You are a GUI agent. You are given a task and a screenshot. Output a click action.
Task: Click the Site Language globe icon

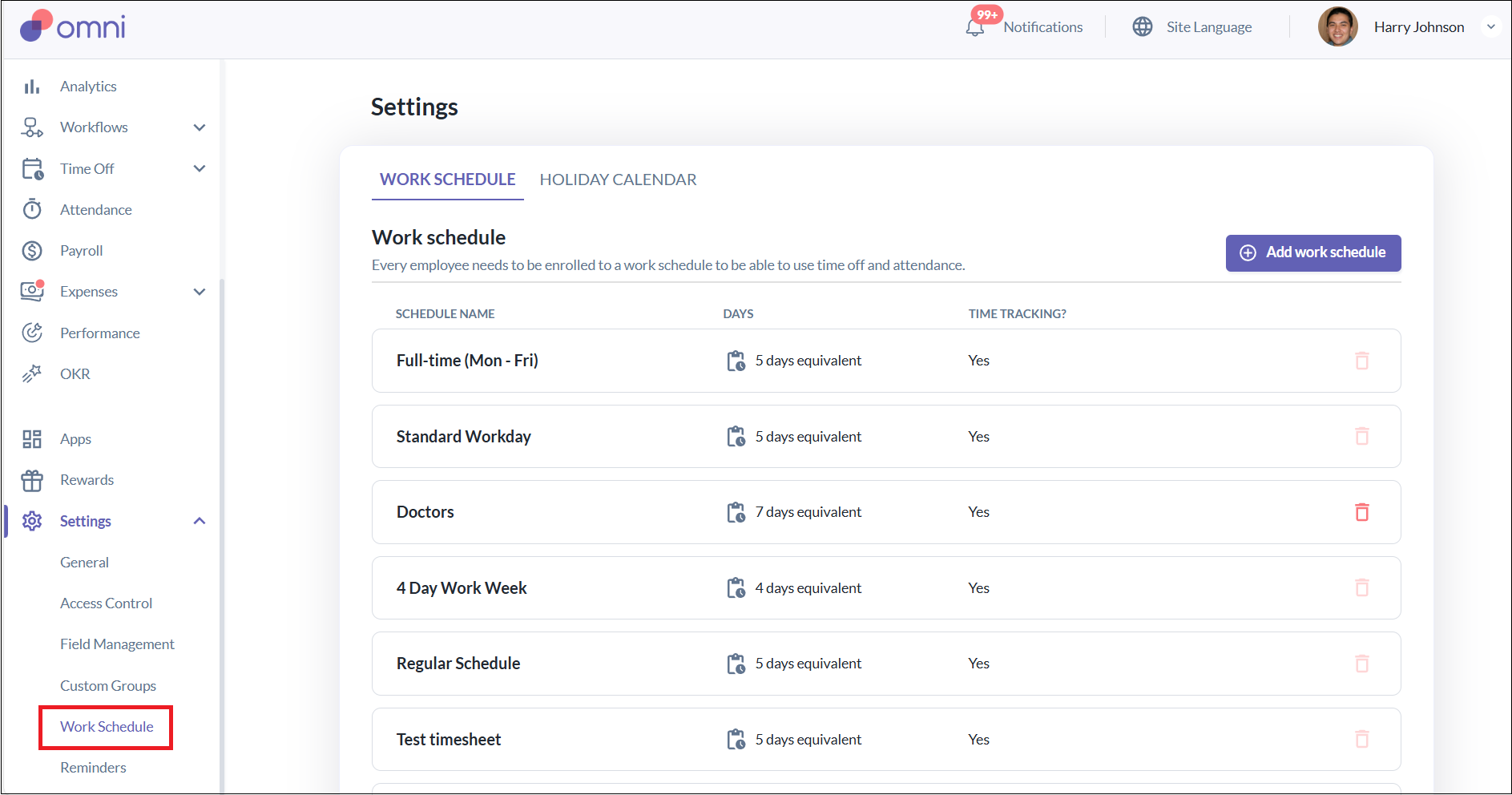[1143, 26]
